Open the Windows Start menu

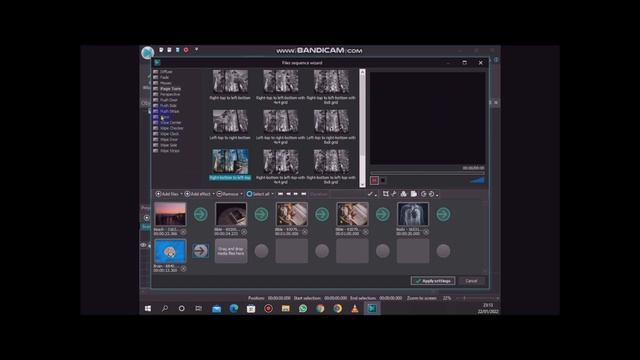(148, 309)
